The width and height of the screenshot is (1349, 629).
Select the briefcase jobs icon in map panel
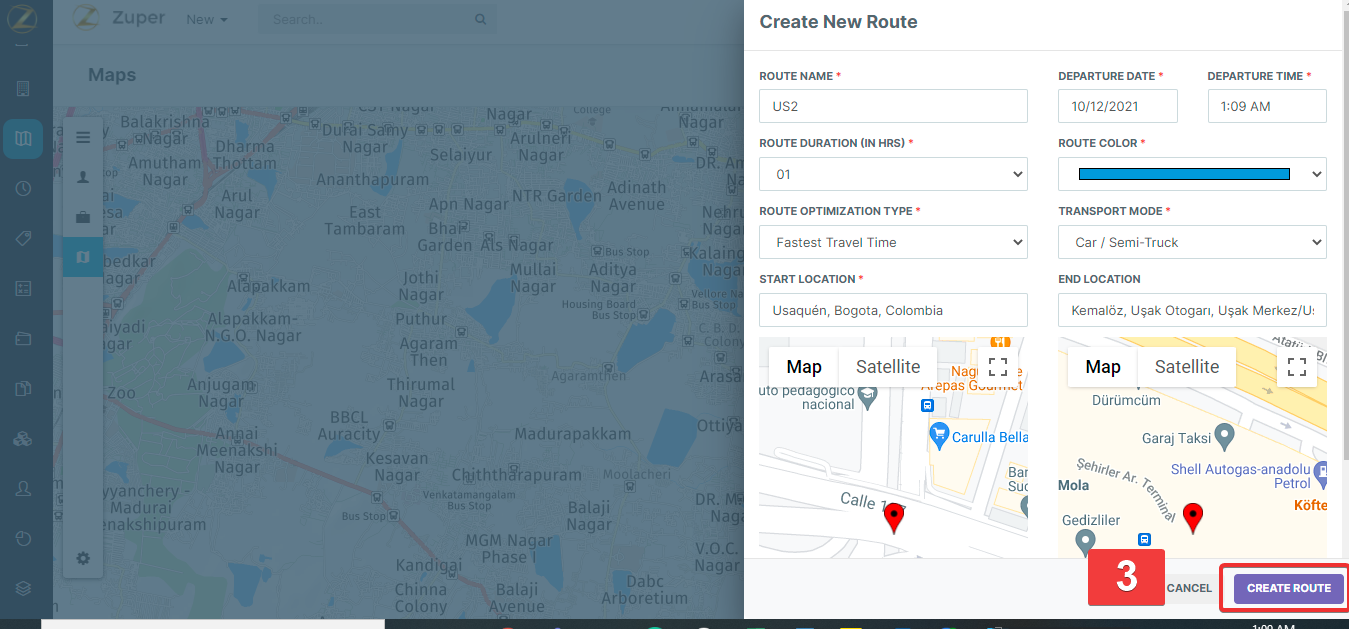83,217
